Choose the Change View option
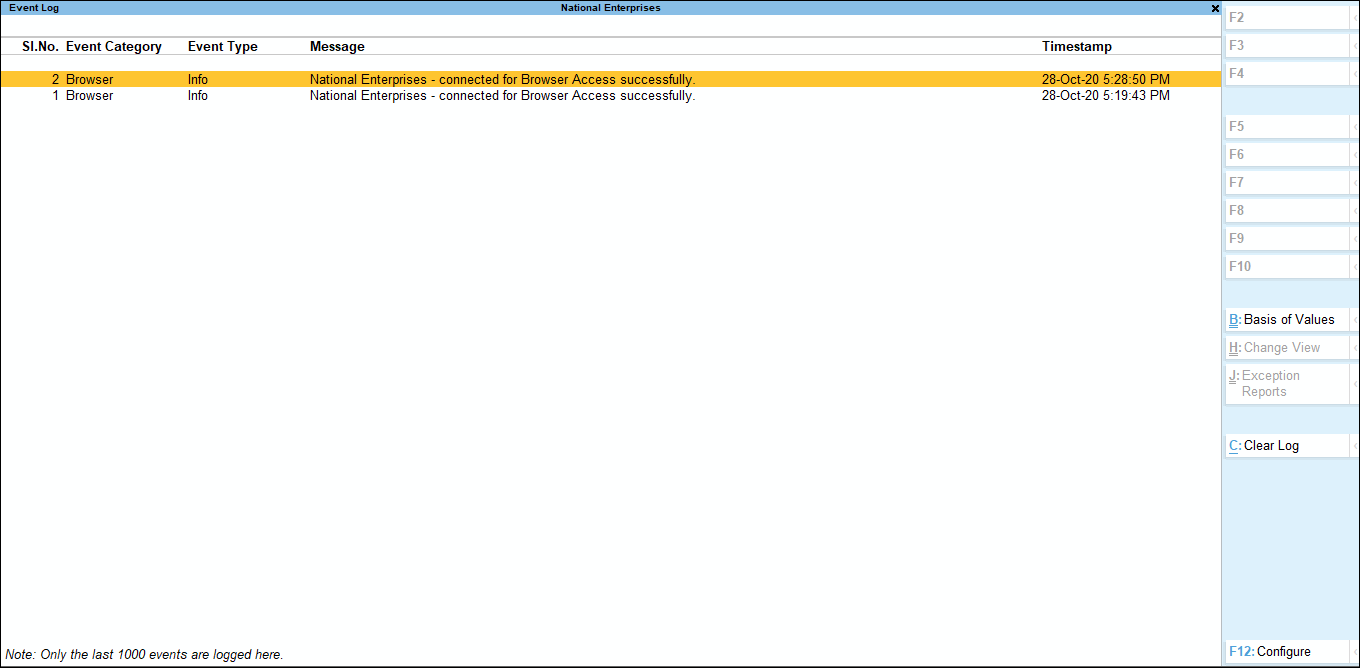 1287,348
